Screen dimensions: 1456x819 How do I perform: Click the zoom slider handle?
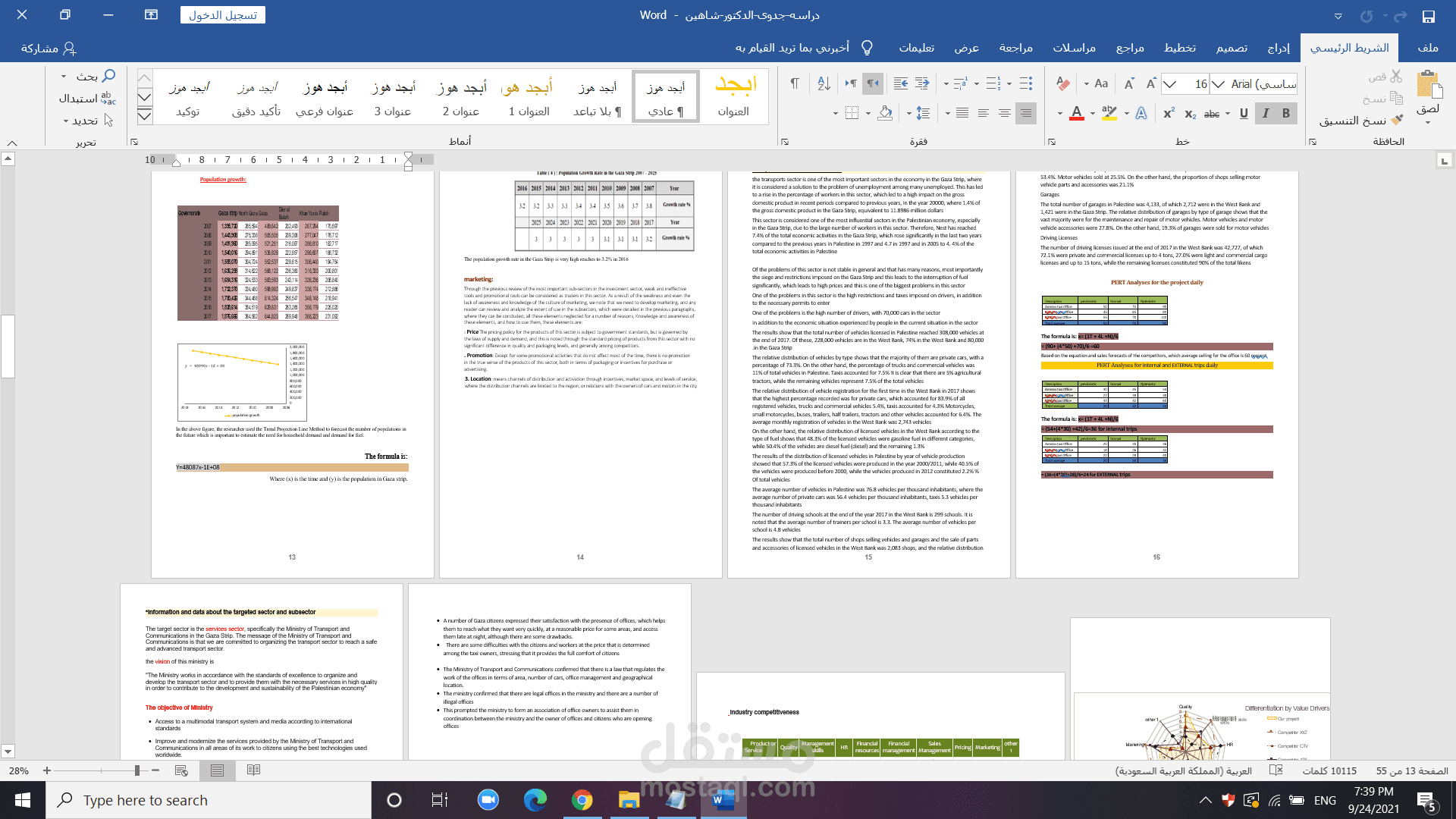point(137,770)
